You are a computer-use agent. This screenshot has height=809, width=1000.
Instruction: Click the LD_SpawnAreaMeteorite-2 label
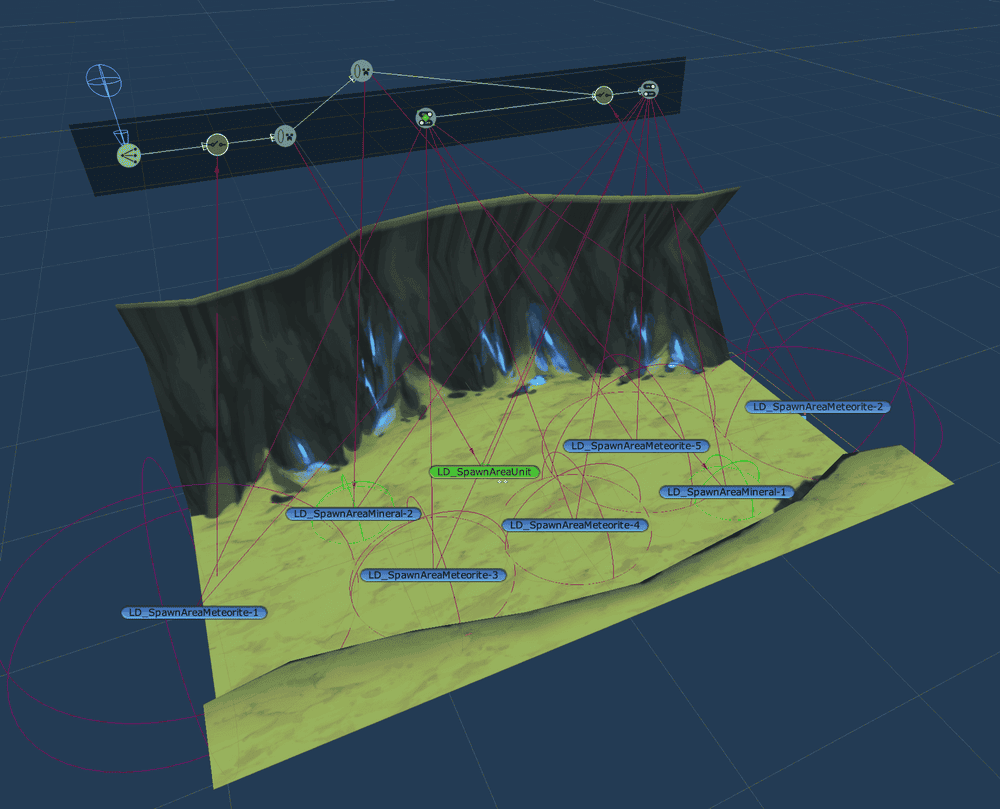click(817, 407)
